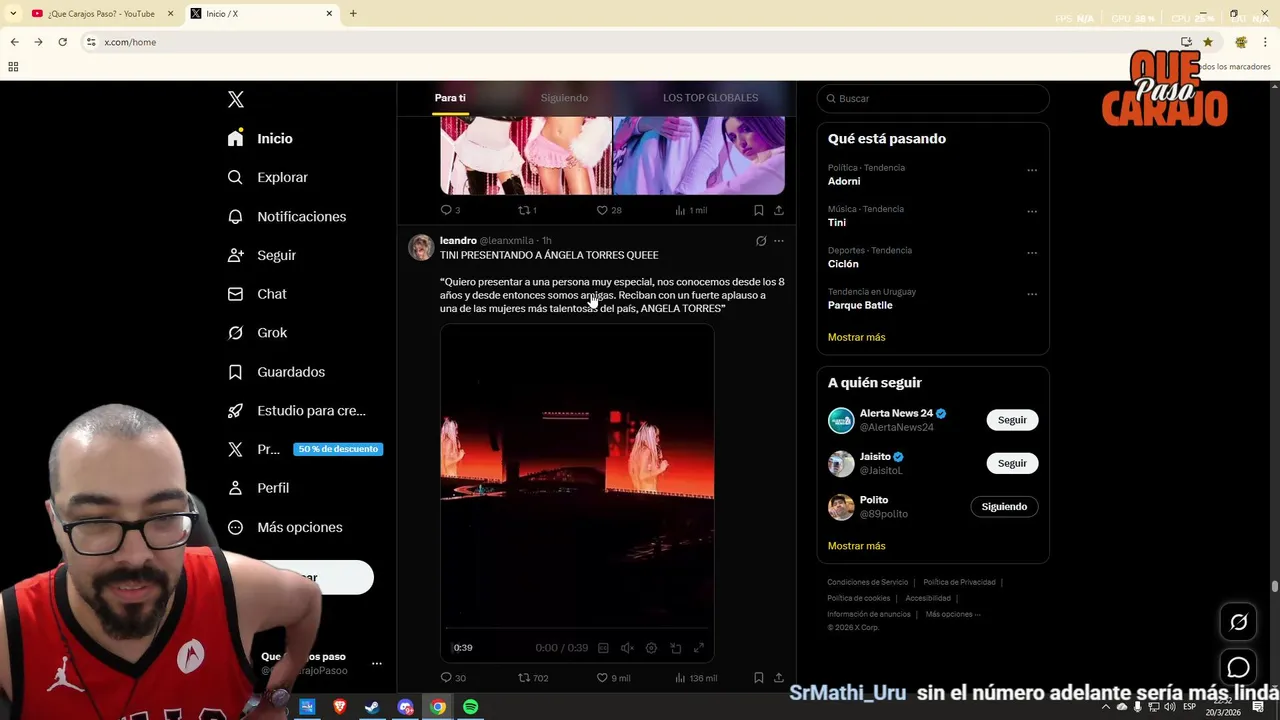Viewport: 1280px width, 720px height.
Task: Switch to the Para ti tab
Action: (x=450, y=98)
